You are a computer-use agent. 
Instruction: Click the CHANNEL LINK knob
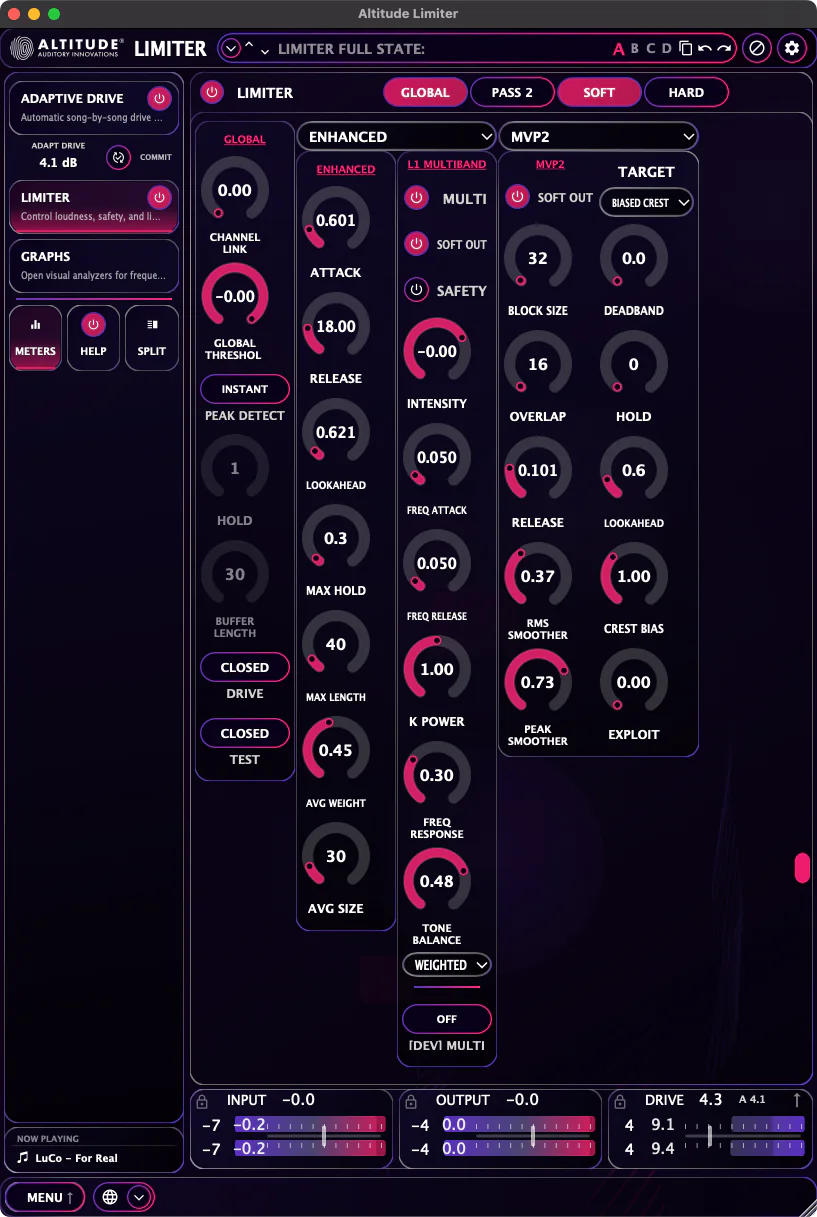tap(235, 190)
